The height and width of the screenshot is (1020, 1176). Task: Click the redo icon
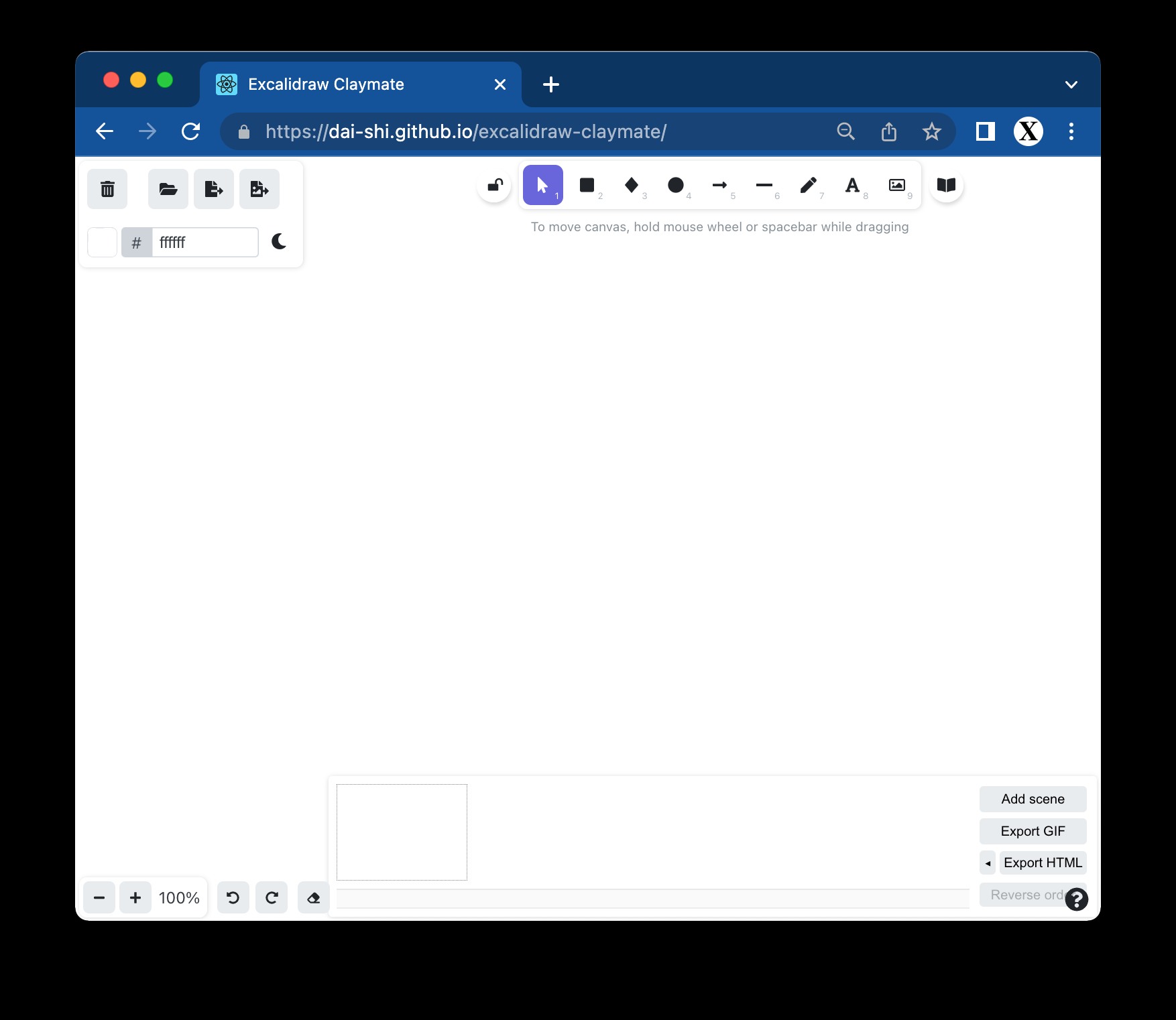(272, 897)
